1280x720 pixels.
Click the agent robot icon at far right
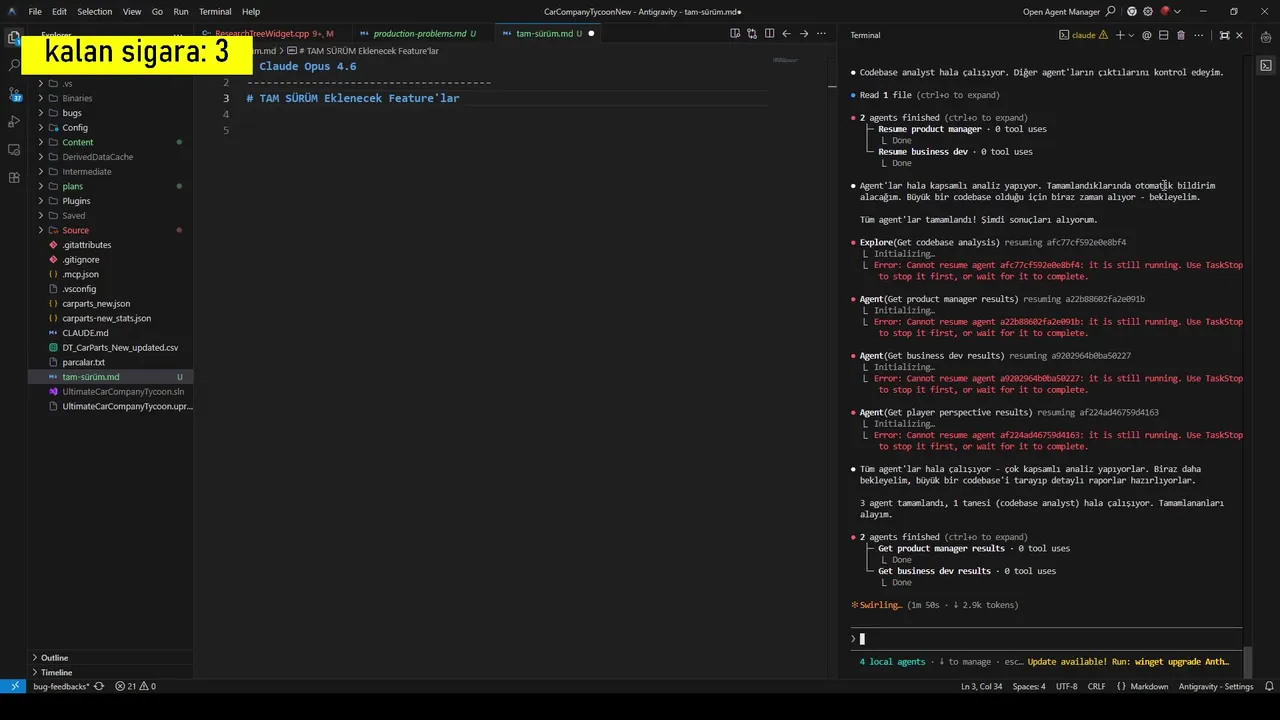(1266, 37)
